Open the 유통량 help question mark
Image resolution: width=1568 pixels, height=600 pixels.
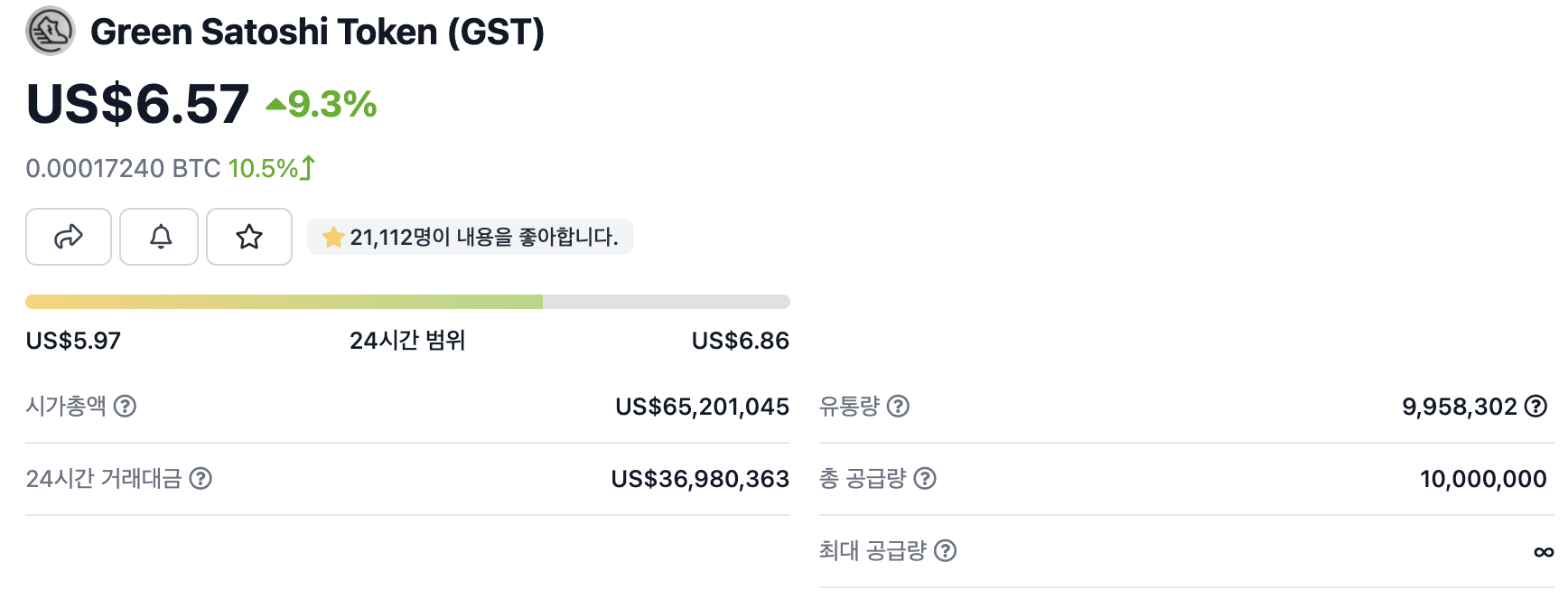click(x=899, y=407)
